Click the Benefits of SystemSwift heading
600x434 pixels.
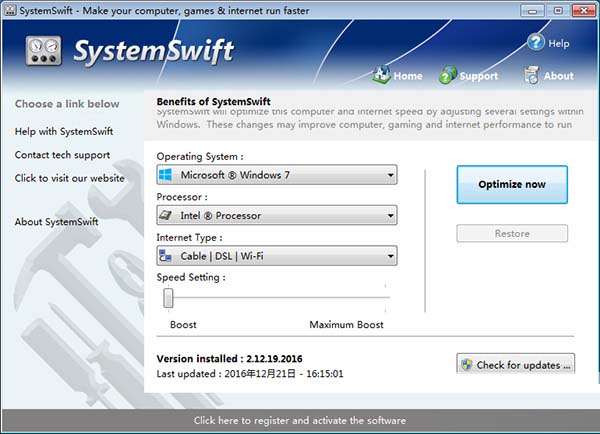point(214,101)
